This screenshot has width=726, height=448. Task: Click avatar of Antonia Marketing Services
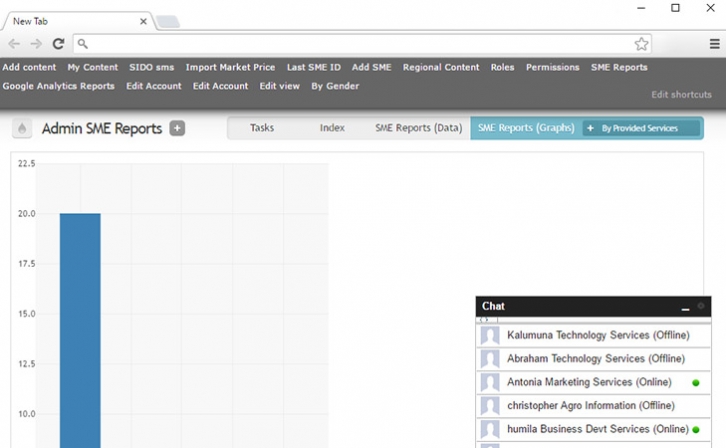[x=490, y=382]
